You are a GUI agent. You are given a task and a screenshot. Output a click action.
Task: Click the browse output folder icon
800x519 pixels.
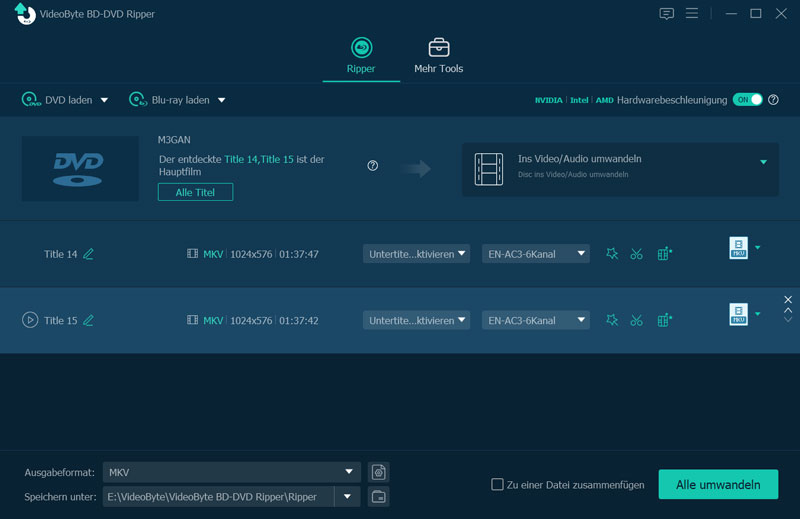click(378, 497)
